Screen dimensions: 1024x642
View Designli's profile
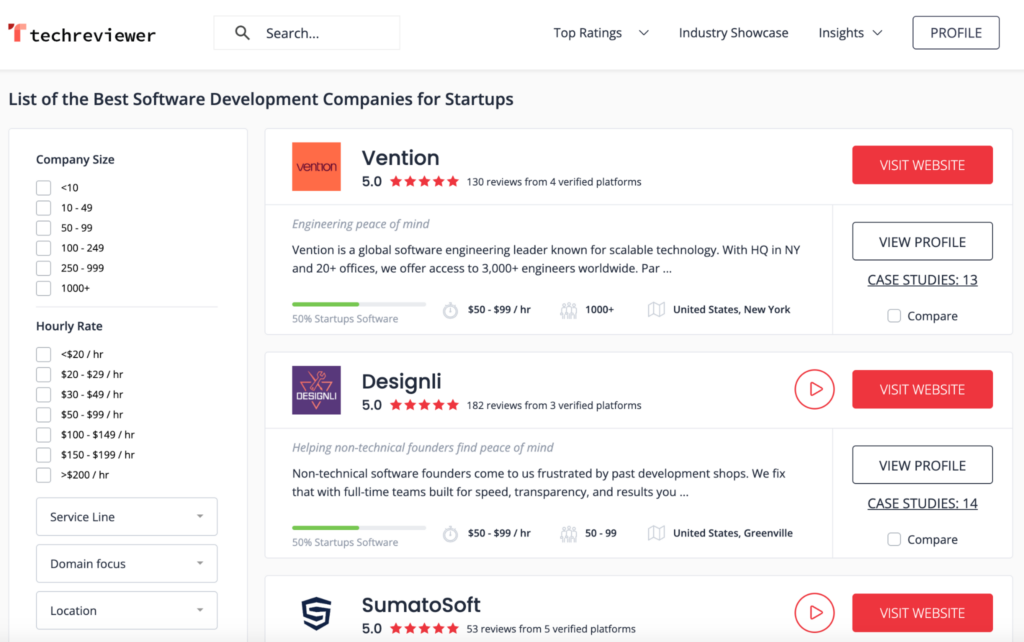[922, 465]
